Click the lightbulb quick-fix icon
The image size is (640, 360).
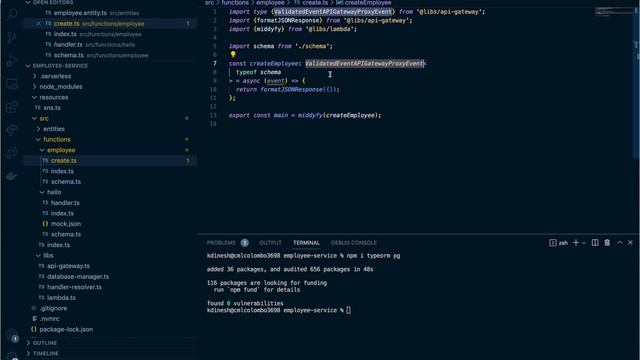[233, 54]
